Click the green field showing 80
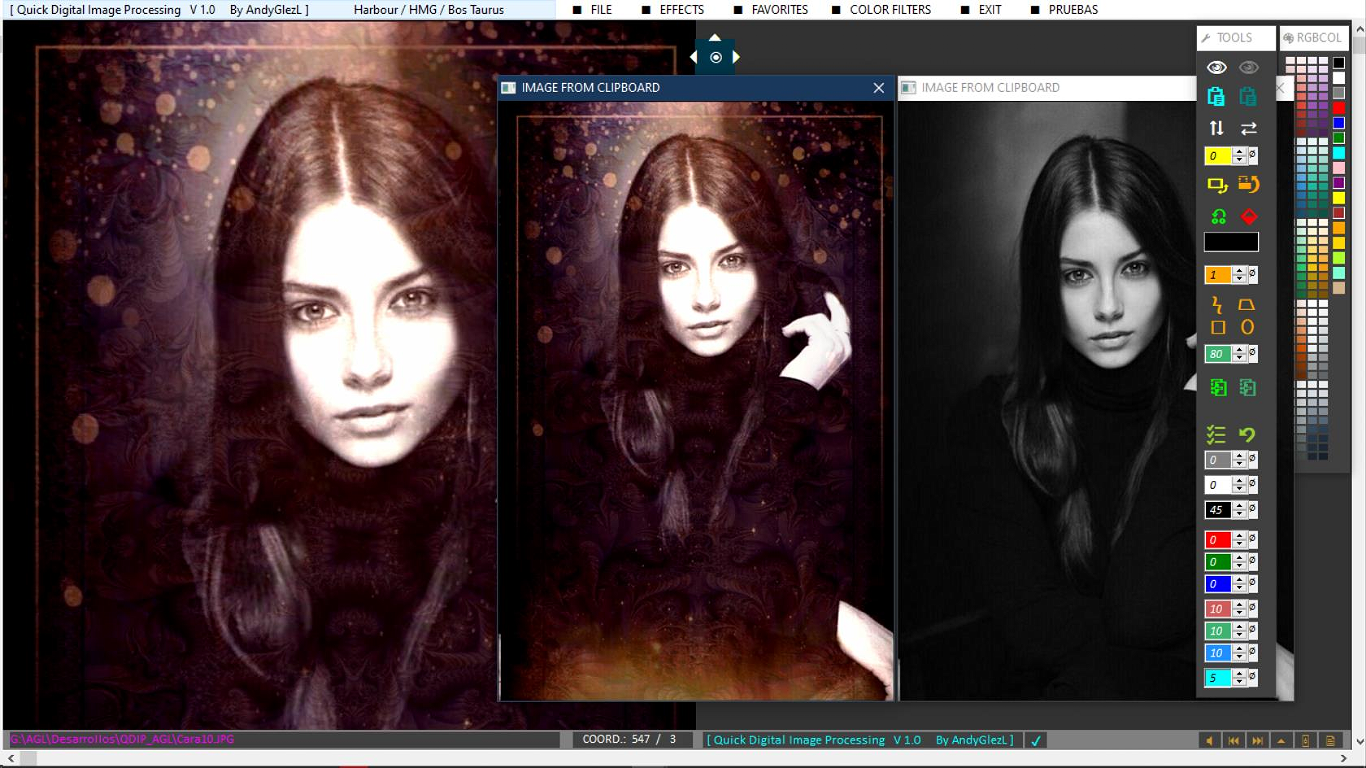This screenshot has height=768, width=1366. 1217,354
